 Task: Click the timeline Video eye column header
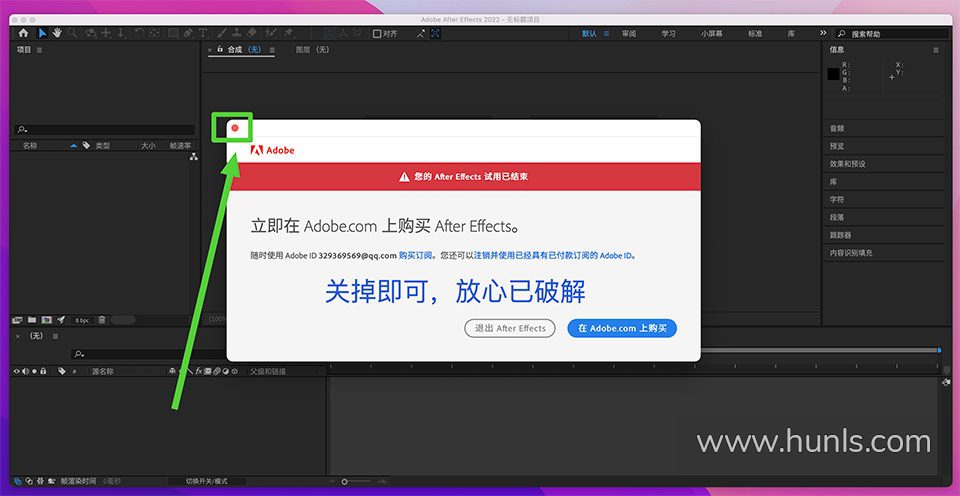pyautogui.click(x=17, y=371)
